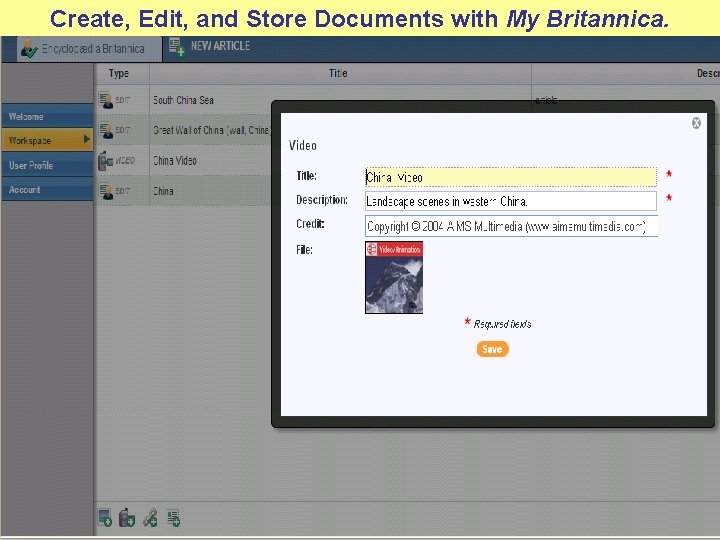Viewport: 720px width, 540px height.
Task: Click the Title column header
Action: (338, 73)
